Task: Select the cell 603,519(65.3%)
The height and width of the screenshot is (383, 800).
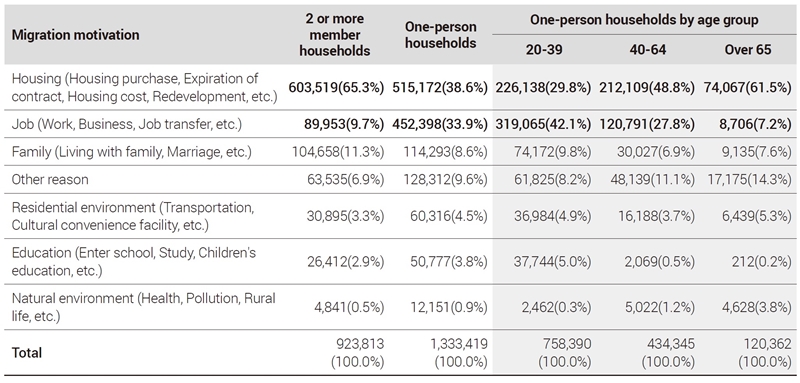Action: point(336,88)
